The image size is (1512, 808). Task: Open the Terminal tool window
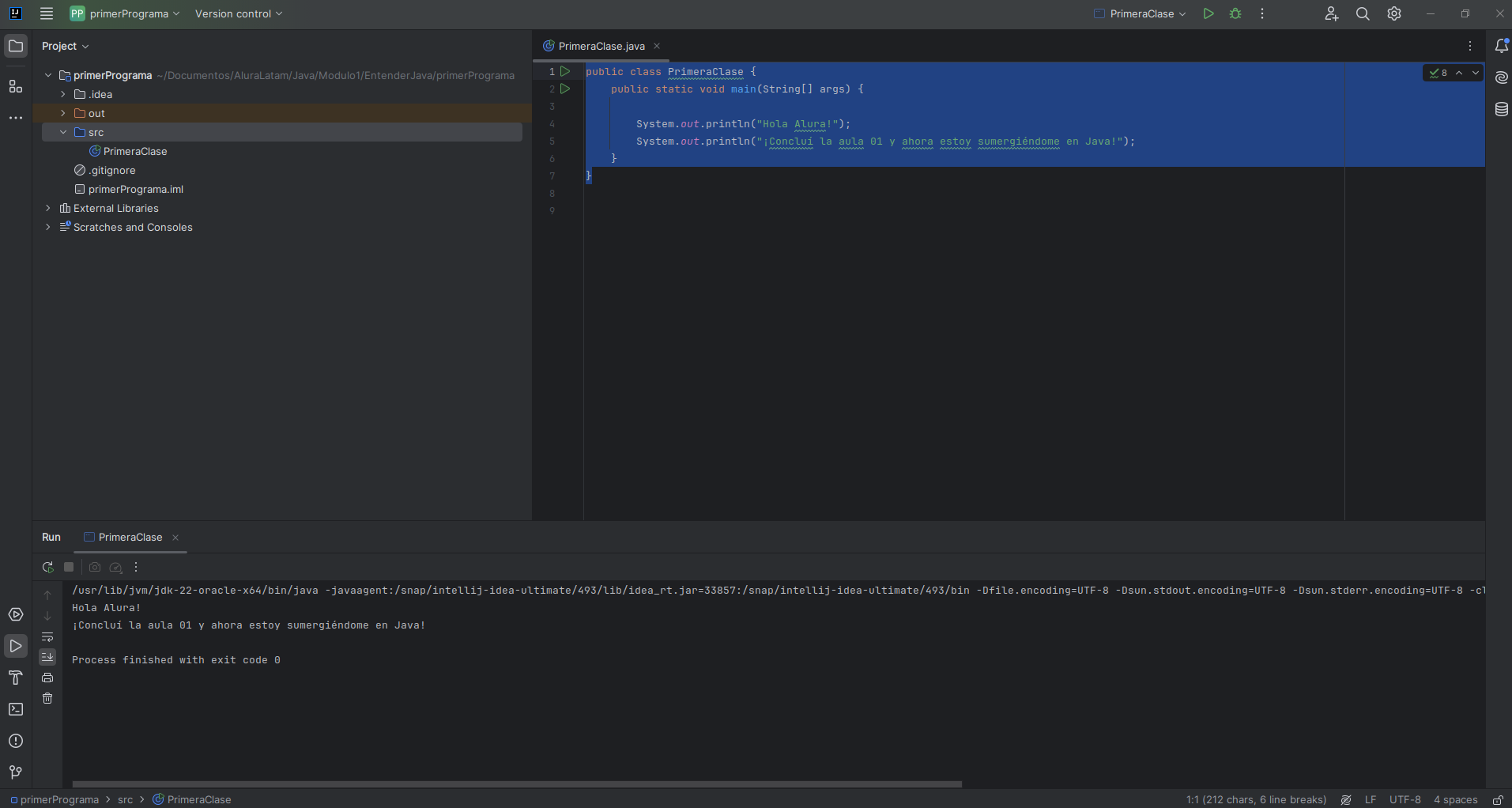tap(16, 709)
